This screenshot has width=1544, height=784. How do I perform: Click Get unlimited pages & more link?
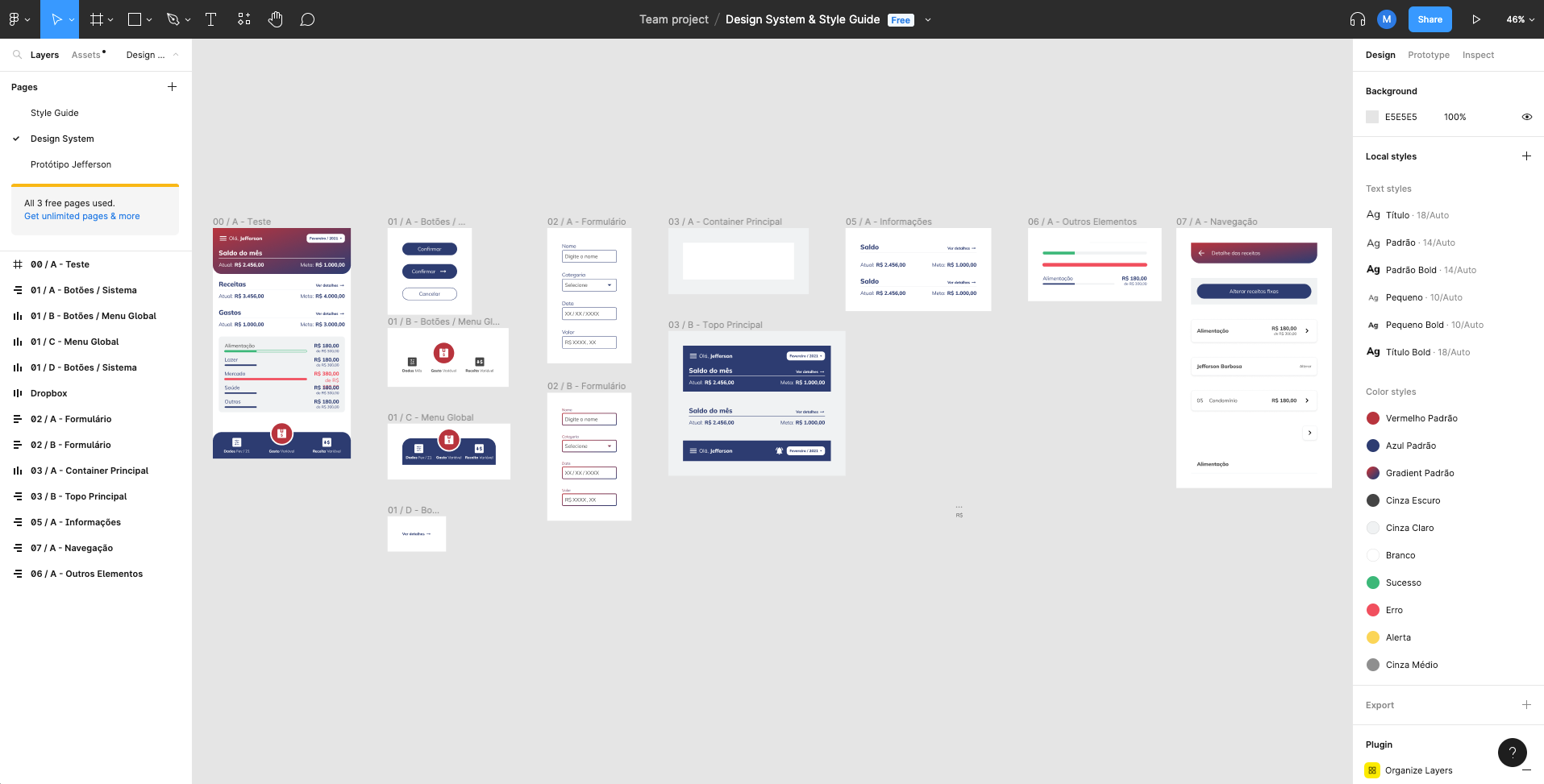[x=81, y=216]
